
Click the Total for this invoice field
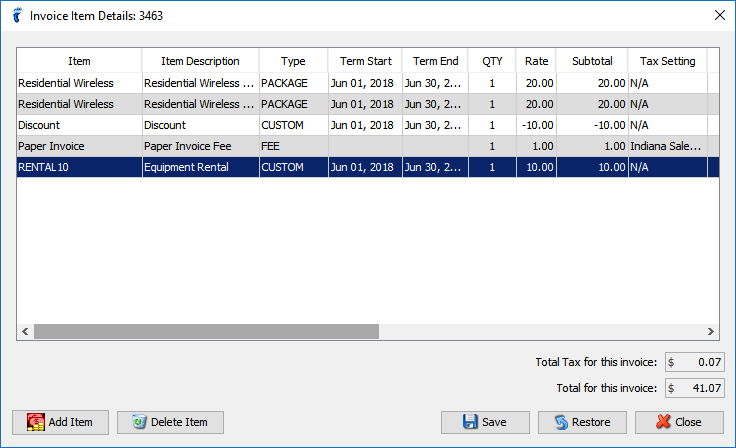tap(695, 388)
